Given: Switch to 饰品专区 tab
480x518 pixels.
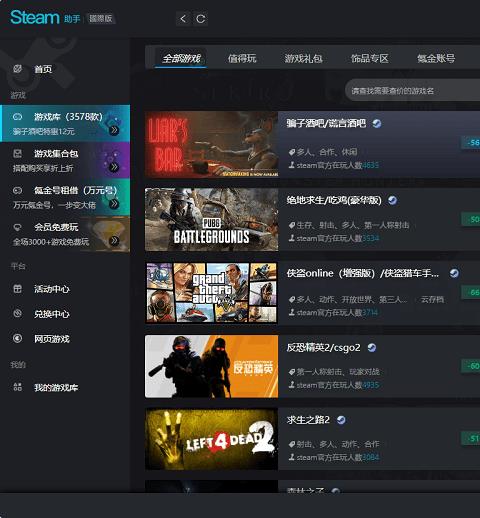Looking at the screenshot, I should pos(370,58).
